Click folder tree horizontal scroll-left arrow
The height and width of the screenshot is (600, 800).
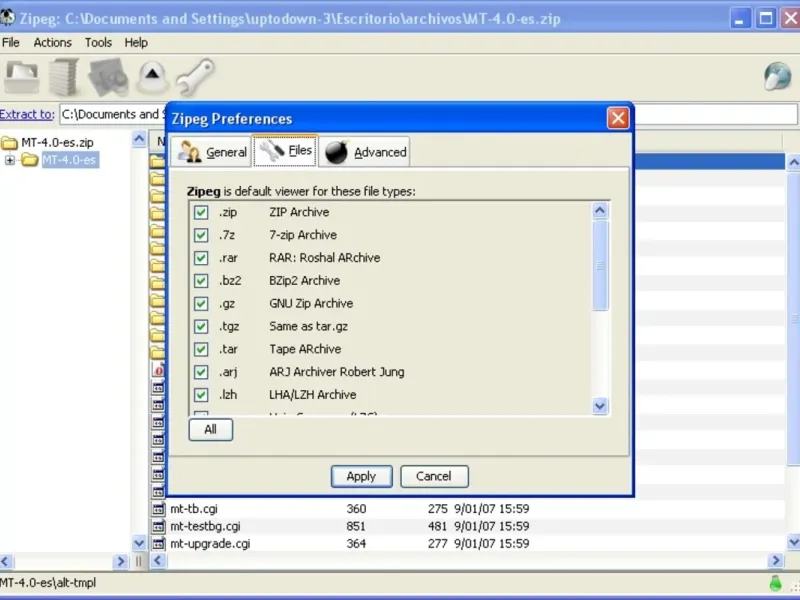pos(5,561)
